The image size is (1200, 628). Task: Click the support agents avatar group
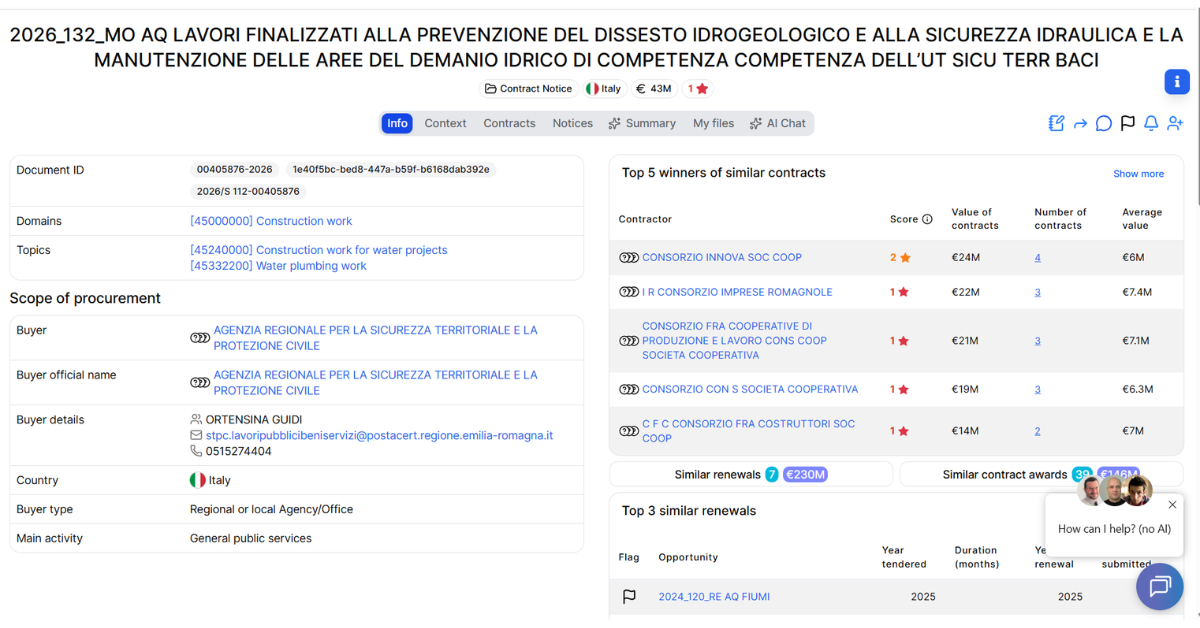point(1115,491)
